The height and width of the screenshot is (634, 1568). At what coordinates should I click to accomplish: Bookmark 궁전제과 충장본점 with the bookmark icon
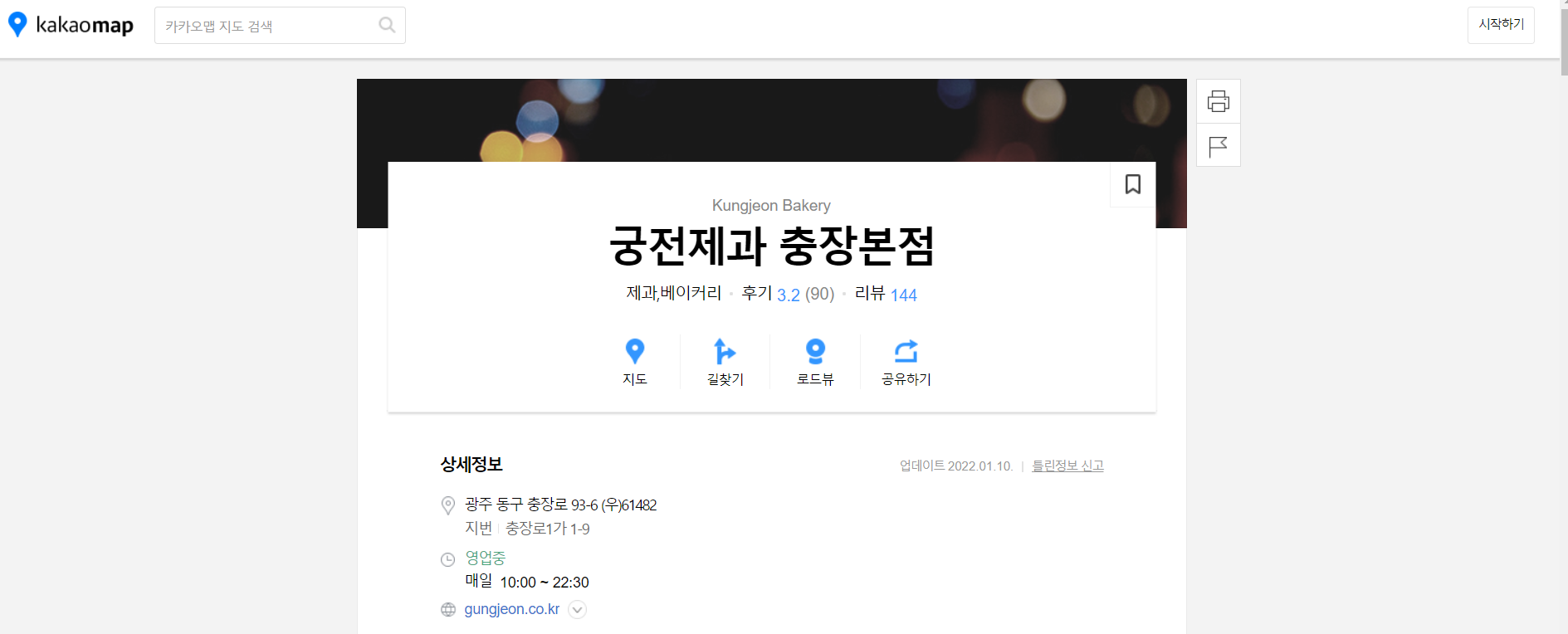tap(1133, 184)
